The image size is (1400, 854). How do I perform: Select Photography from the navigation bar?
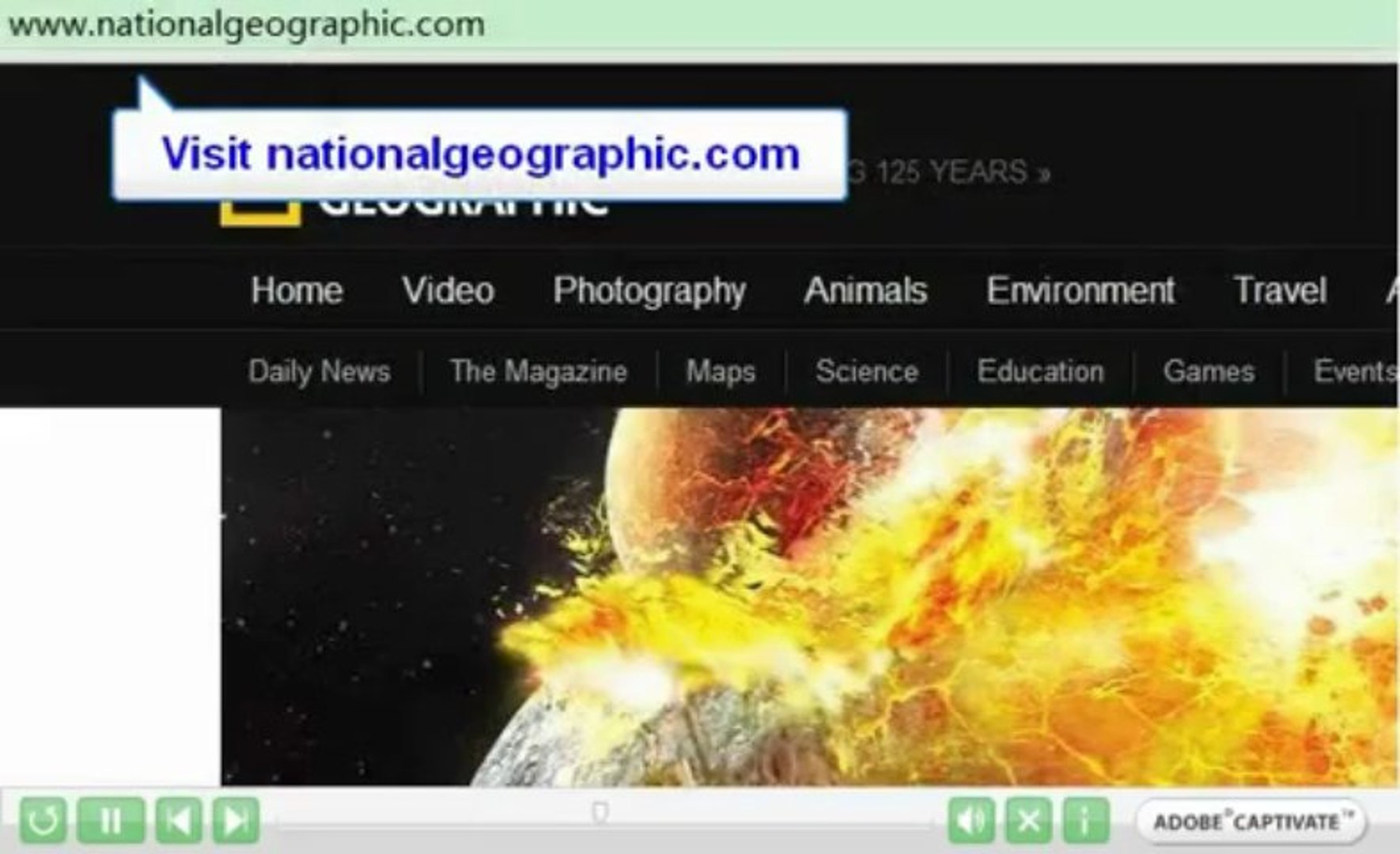(649, 291)
